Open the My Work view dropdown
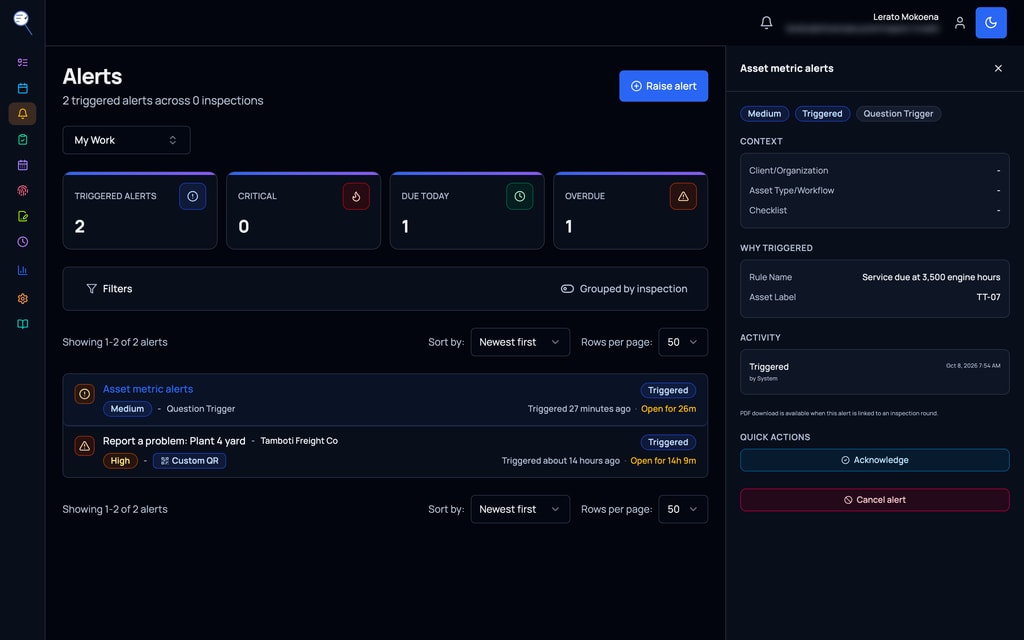The width and height of the screenshot is (1024, 640). pos(126,140)
